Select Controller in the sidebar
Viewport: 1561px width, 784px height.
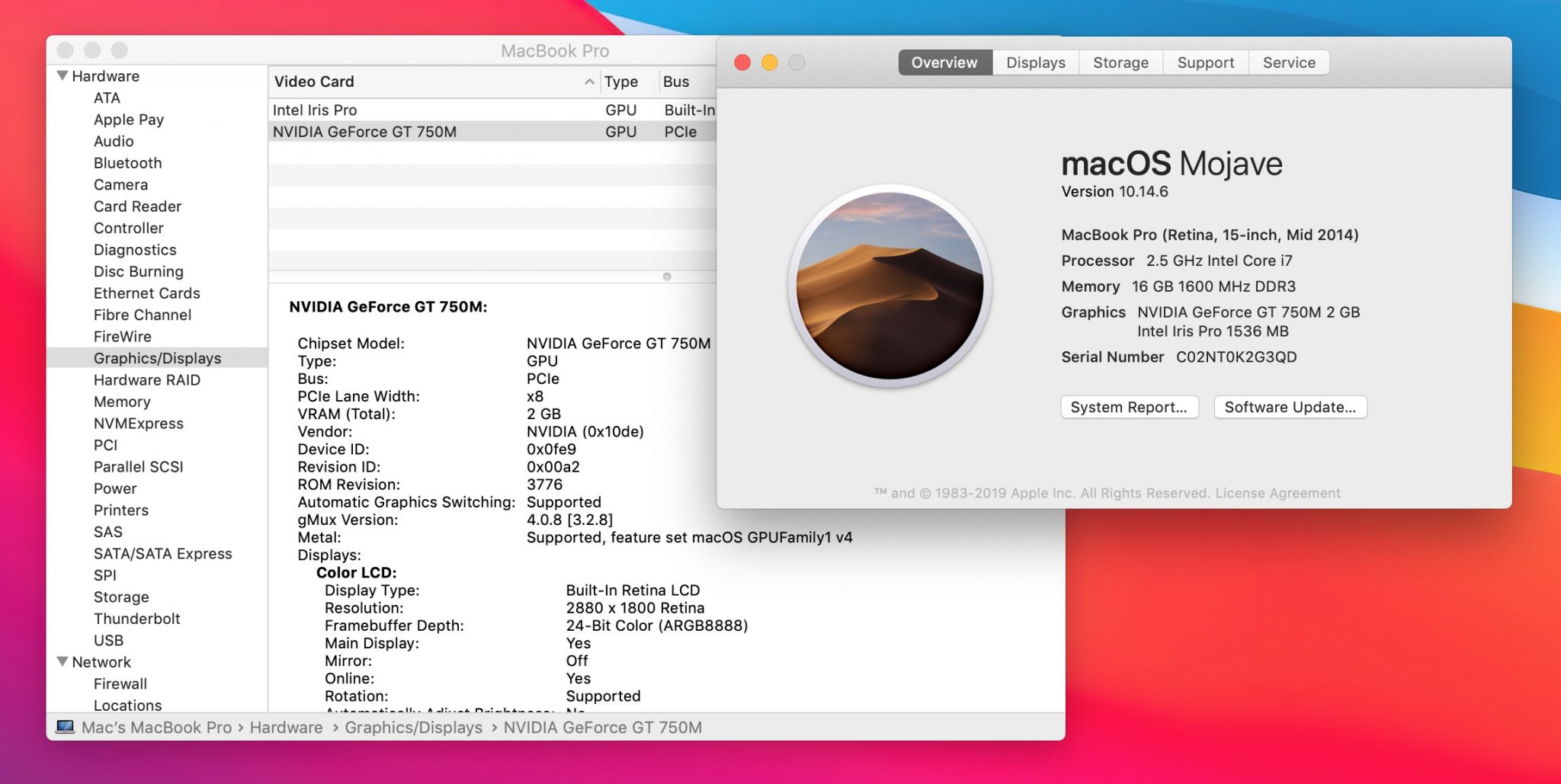coord(128,228)
